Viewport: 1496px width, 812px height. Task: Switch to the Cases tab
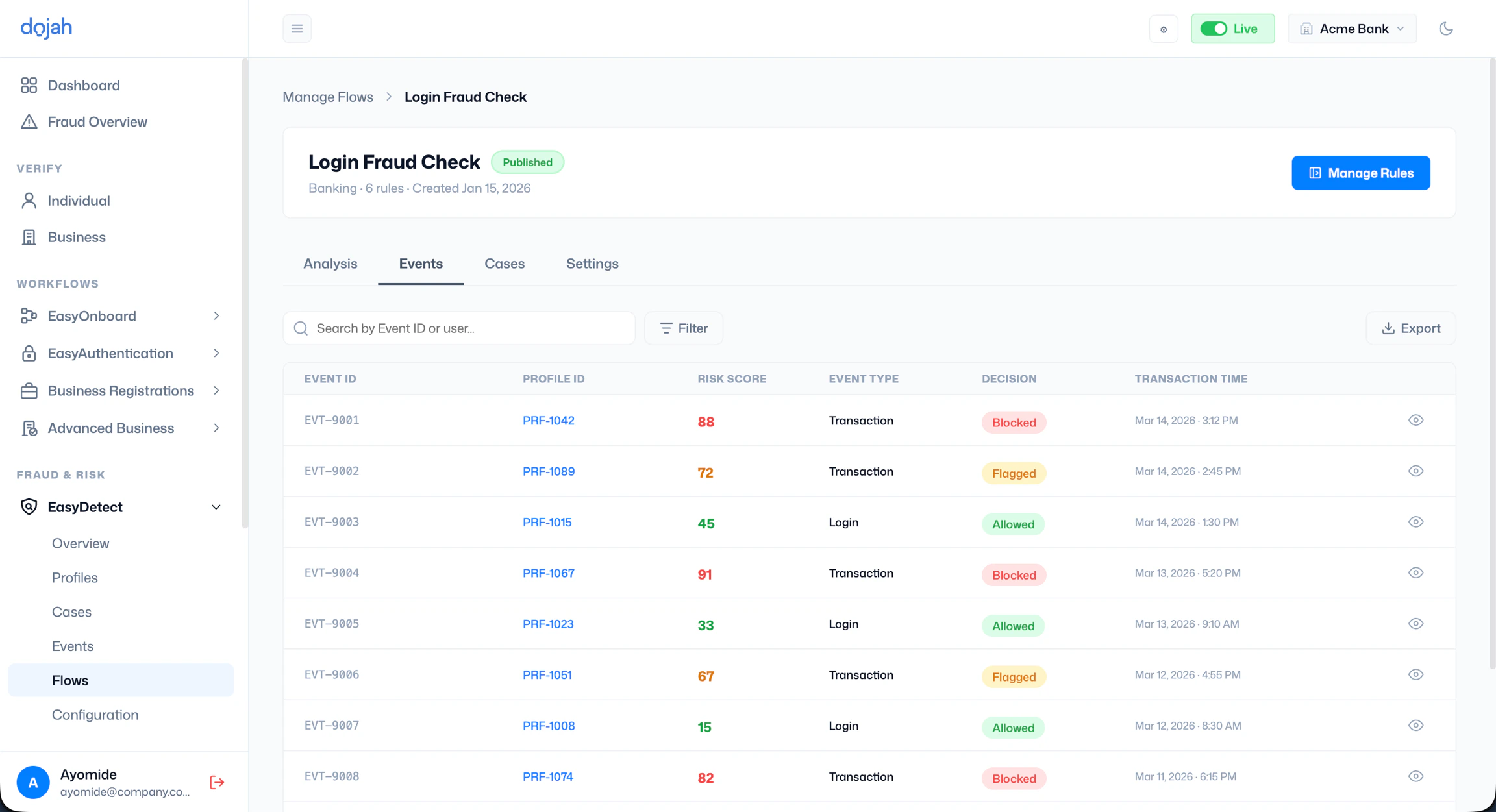505,264
